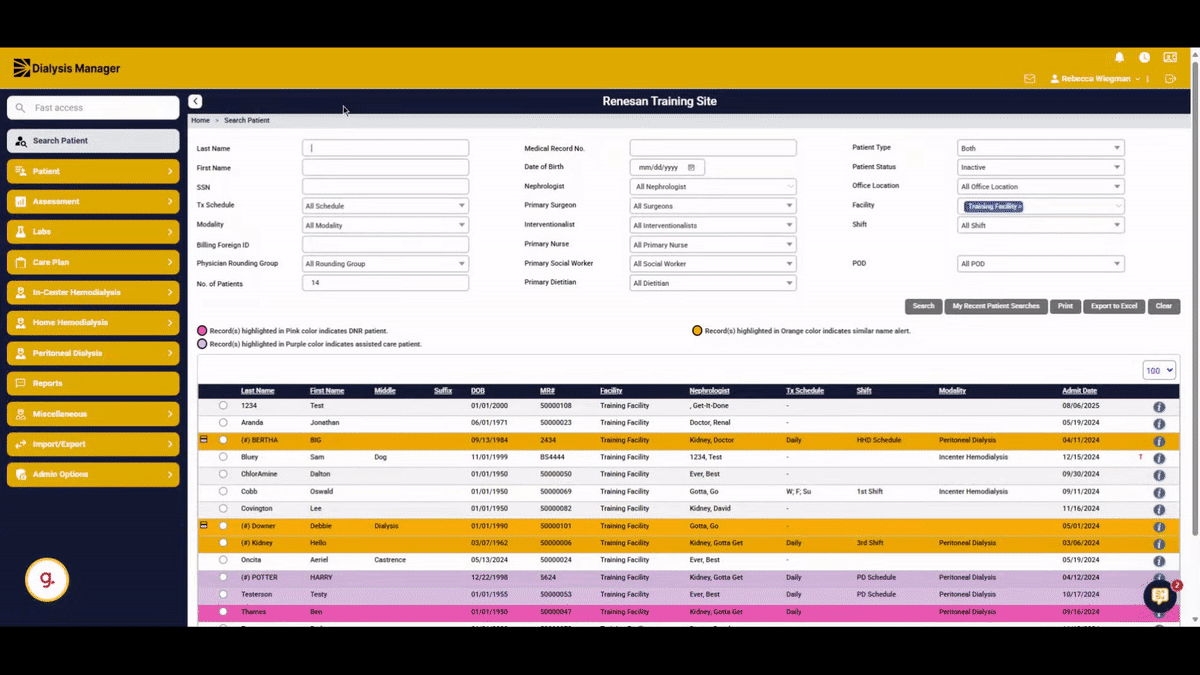This screenshot has height=675, width=1200.
Task: Click the Fast access search box
Action: click(x=93, y=107)
